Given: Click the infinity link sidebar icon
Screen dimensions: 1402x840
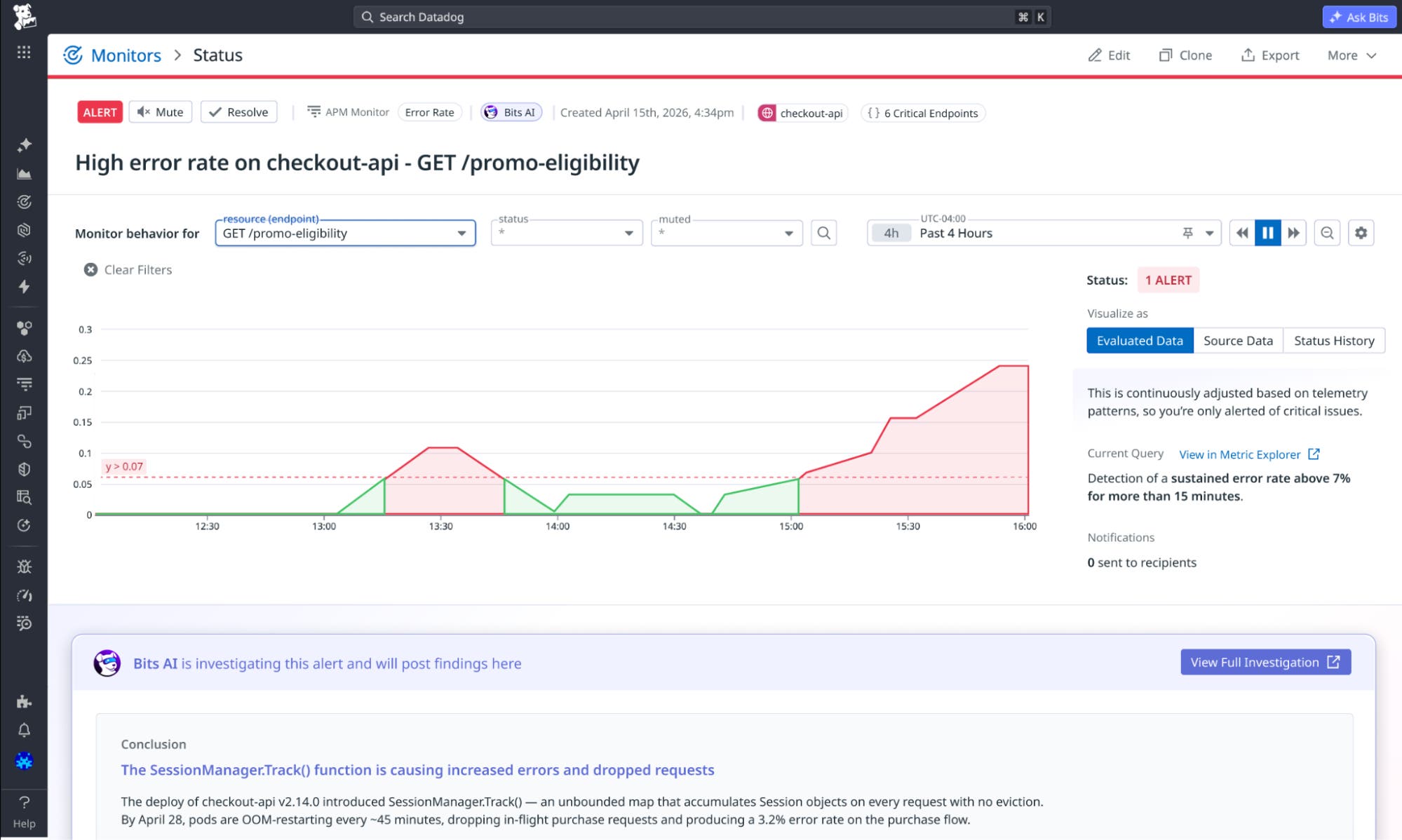Looking at the screenshot, I should coord(24,441).
